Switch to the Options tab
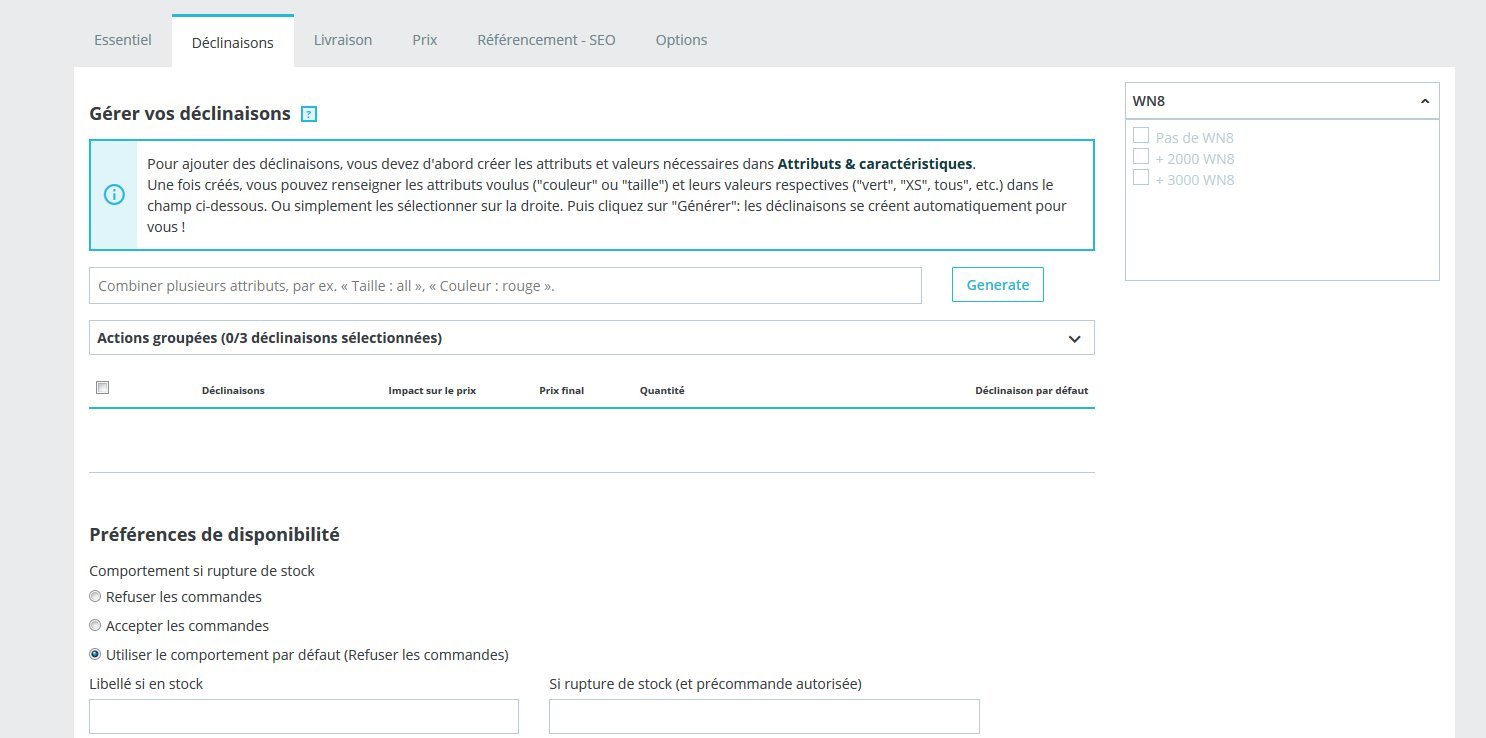This screenshot has height=738, width=1486. pos(682,40)
